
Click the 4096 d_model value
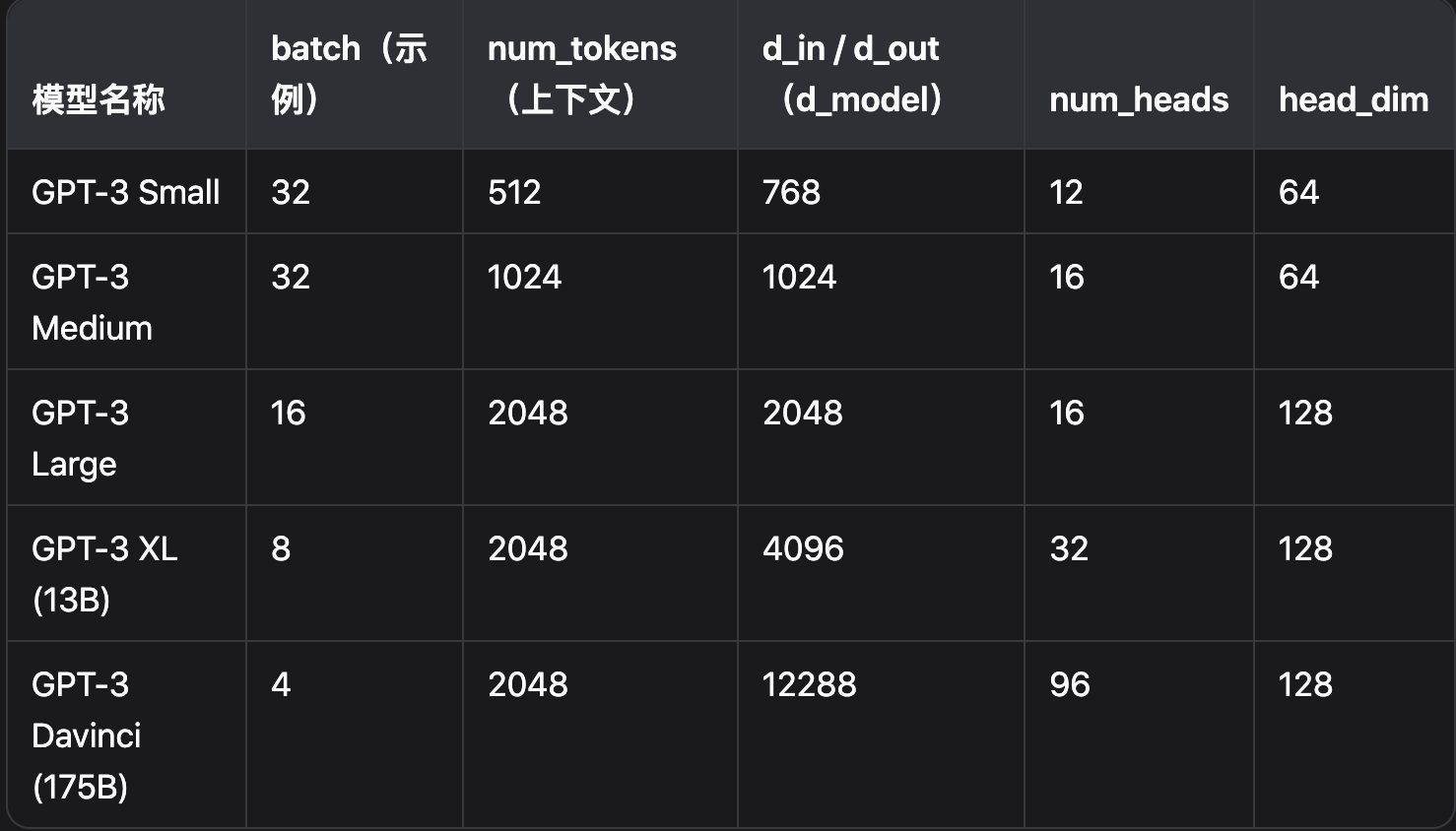tap(803, 548)
